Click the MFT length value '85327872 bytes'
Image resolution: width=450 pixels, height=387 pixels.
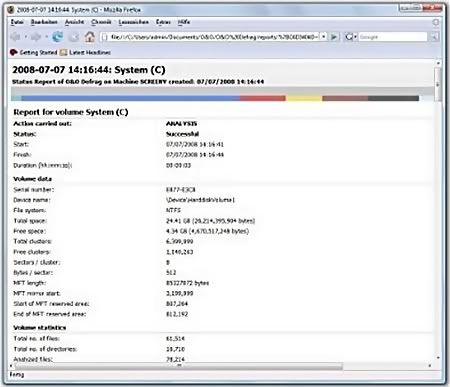(187, 283)
